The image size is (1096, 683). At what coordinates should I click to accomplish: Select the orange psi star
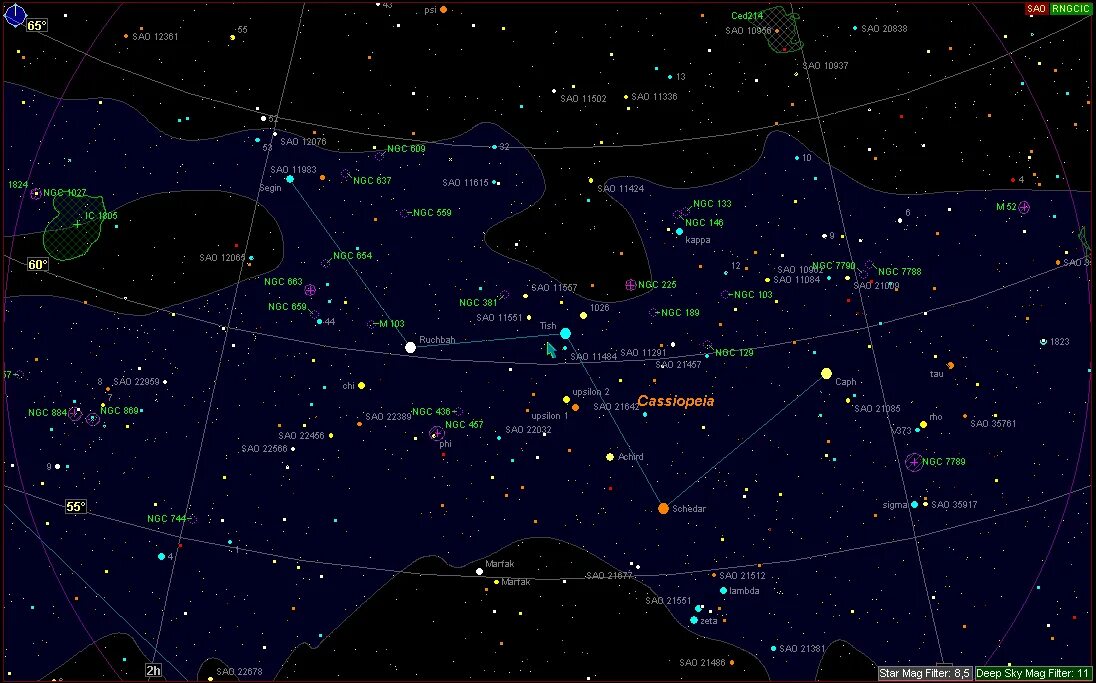[x=443, y=10]
